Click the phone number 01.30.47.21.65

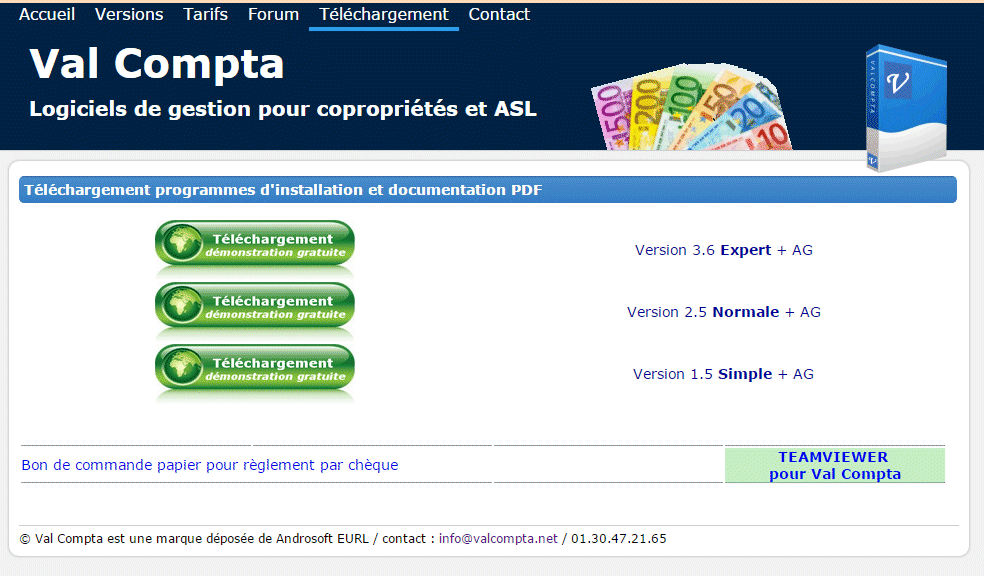(x=619, y=538)
